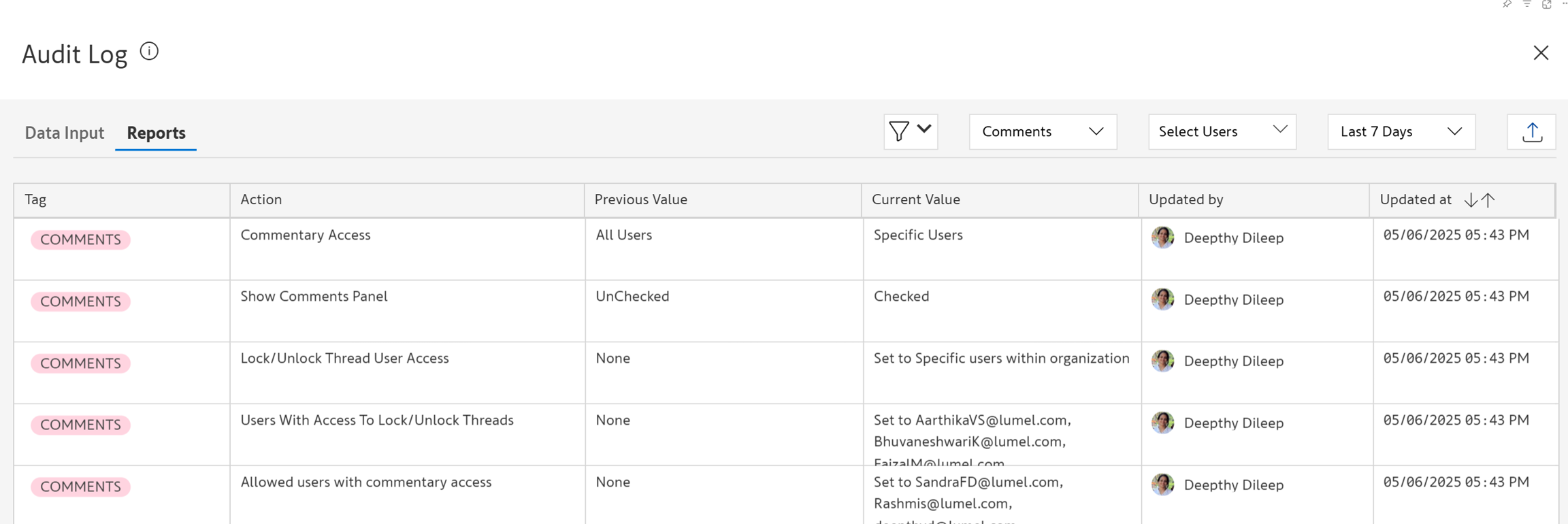Screen dimensions: 1568x524
Task: Close the Audit Log panel
Action: [x=1541, y=53]
